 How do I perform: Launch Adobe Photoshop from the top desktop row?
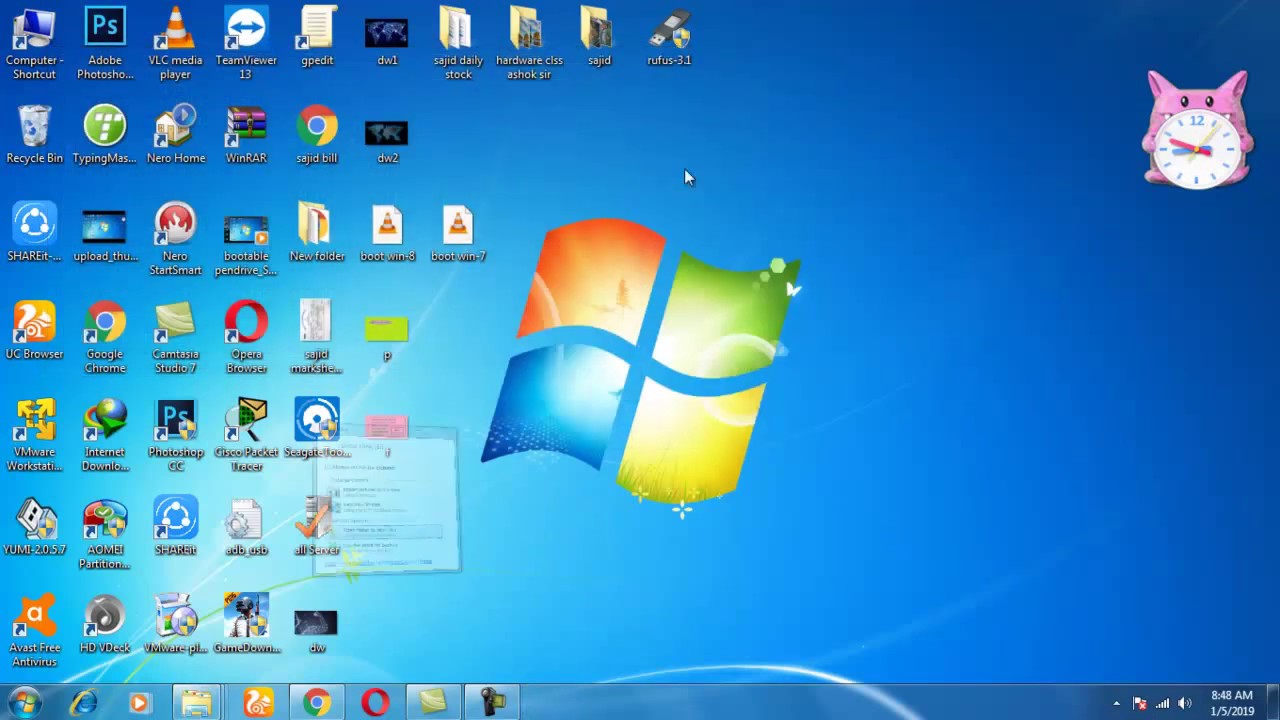pos(105,43)
